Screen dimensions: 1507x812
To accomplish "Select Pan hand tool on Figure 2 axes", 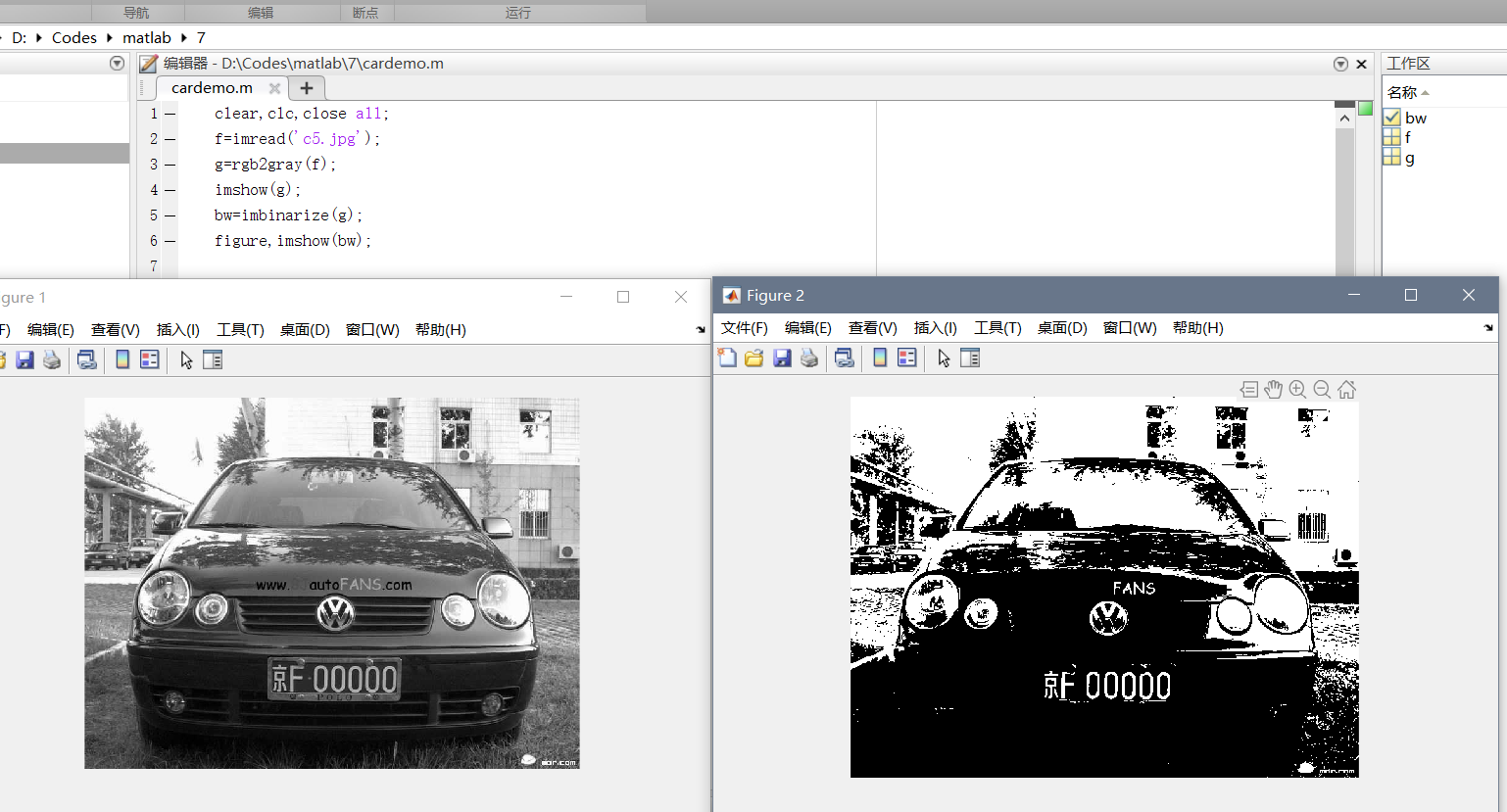I will 1273,389.
